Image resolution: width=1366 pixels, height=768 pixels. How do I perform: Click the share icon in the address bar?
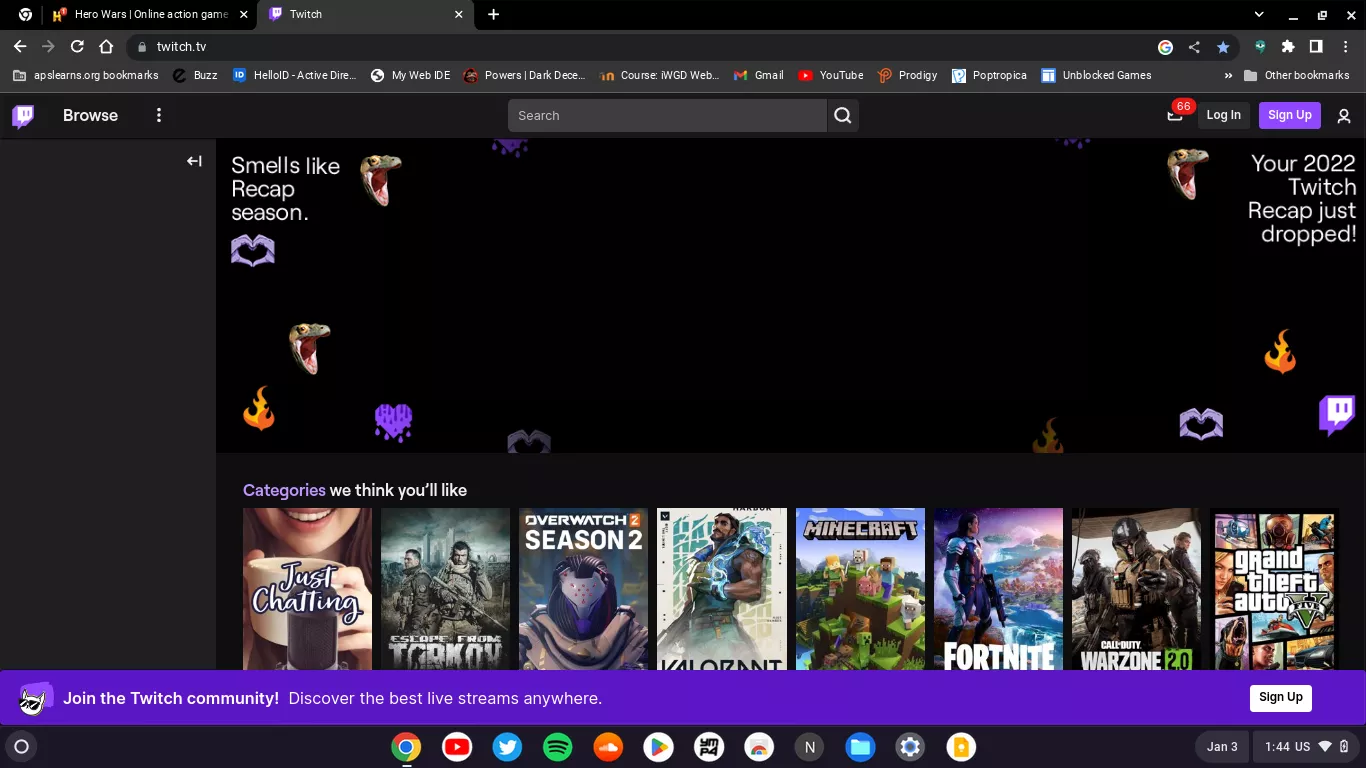(1194, 46)
